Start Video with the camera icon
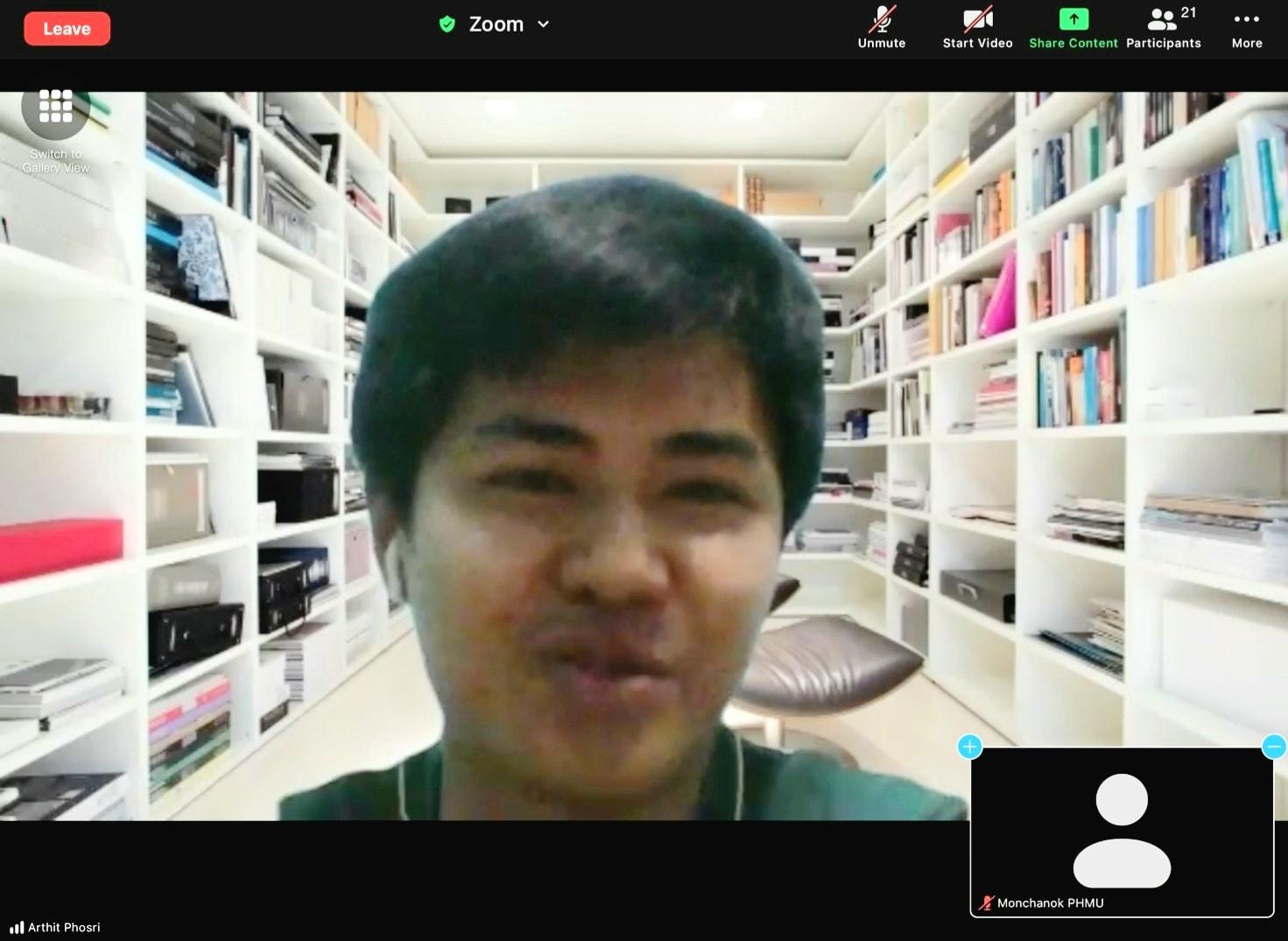This screenshot has width=1288, height=941. 977,28
